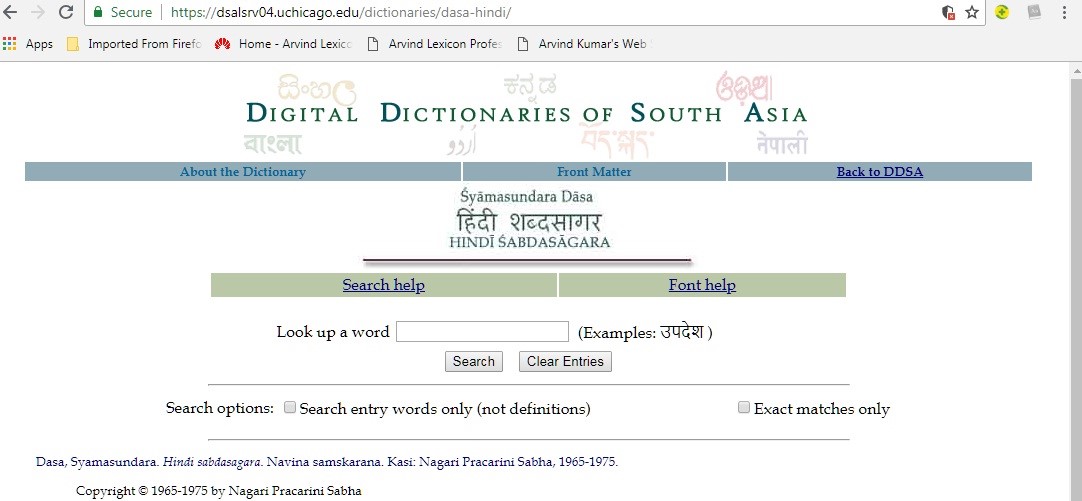
Task: Reload the page with refresh icon
Action: pyautogui.click(x=66, y=12)
